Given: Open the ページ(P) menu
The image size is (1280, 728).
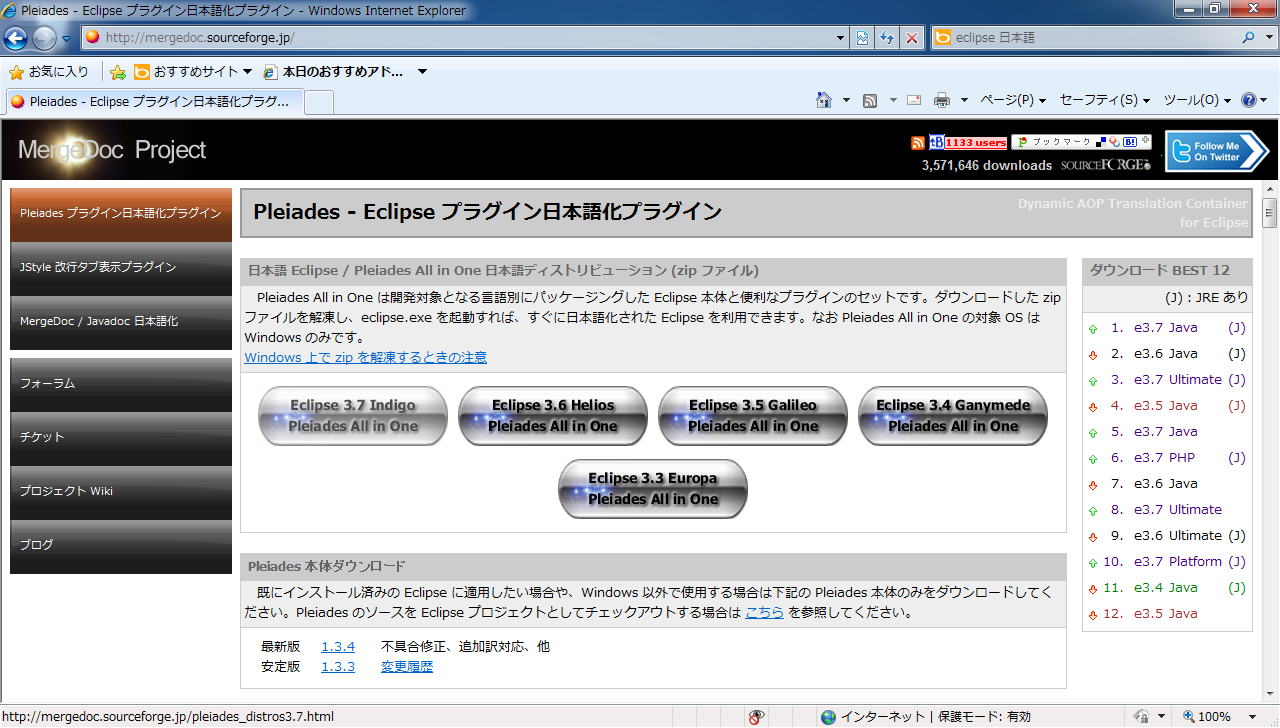Looking at the screenshot, I should [x=1012, y=100].
